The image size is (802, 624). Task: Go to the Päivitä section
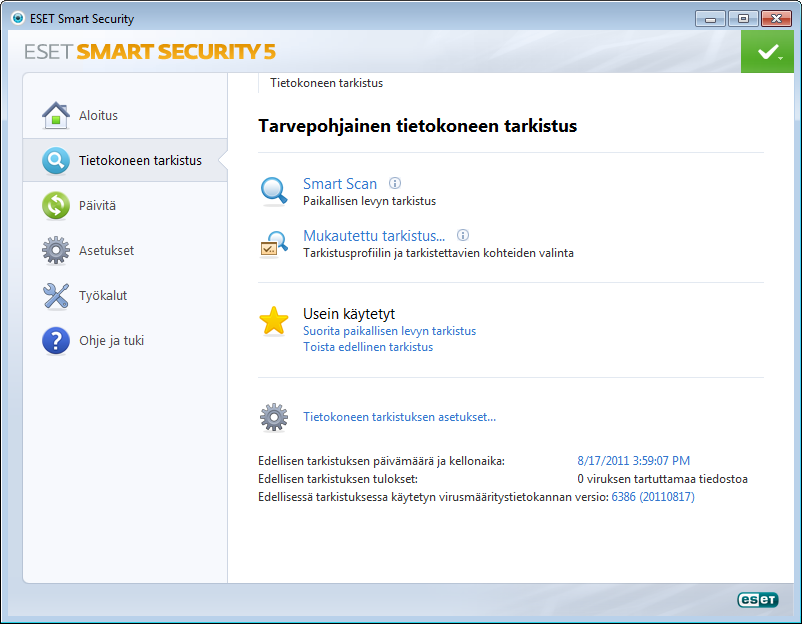[125, 206]
